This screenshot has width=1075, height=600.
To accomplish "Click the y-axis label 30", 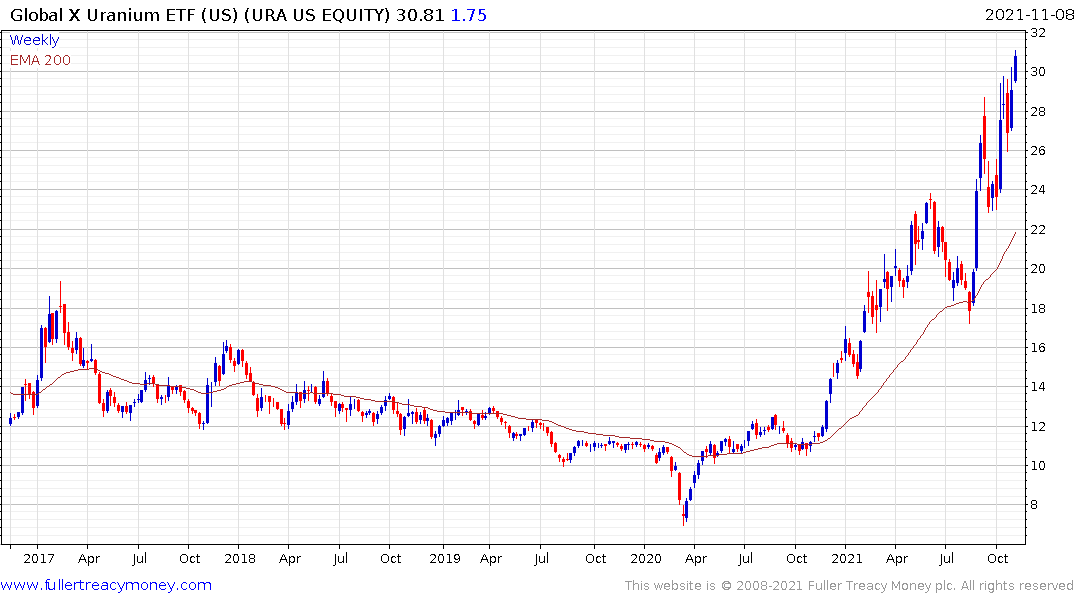I will [x=1038, y=72].
